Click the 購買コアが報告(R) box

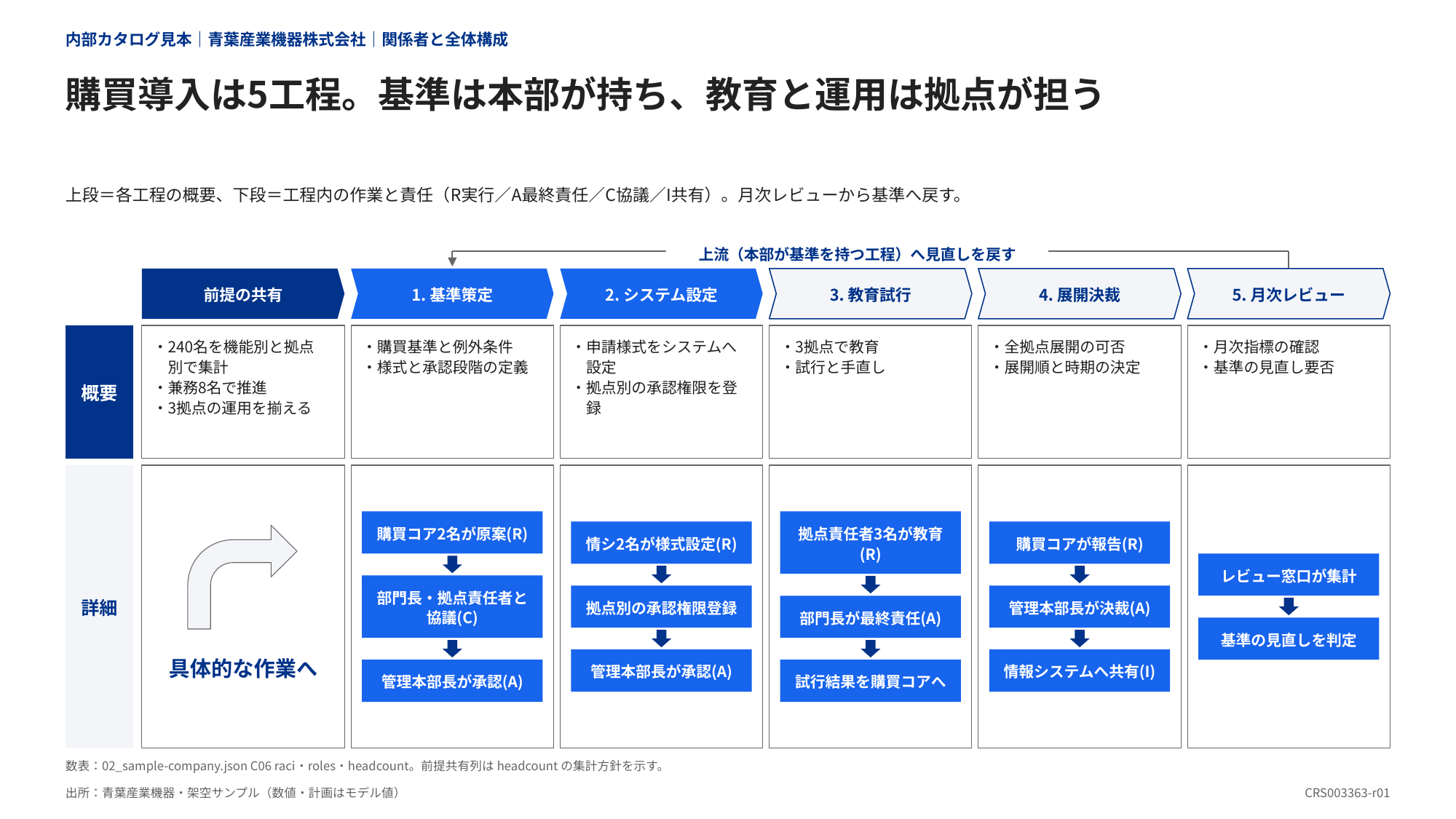(x=1080, y=543)
